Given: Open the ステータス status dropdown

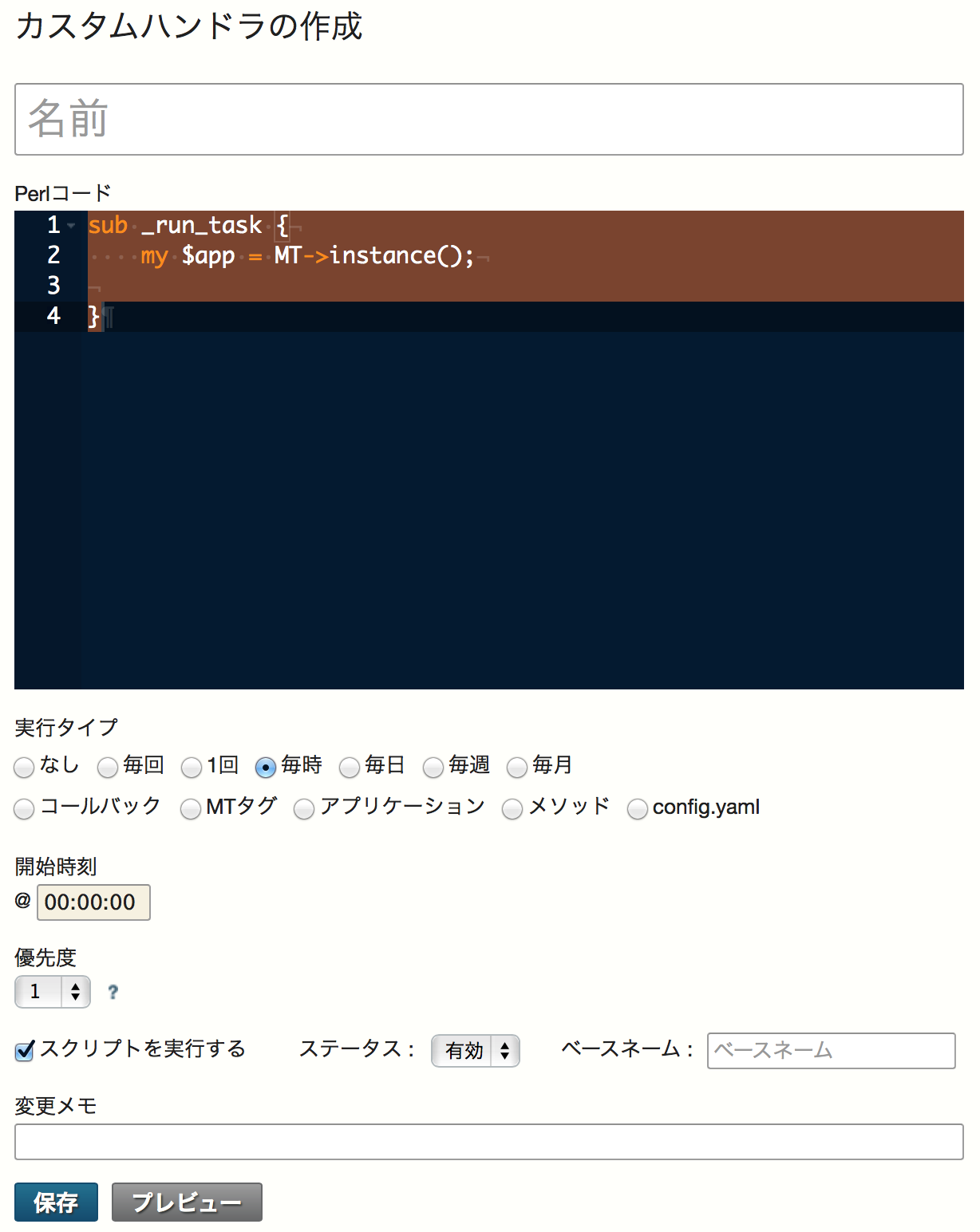Looking at the screenshot, I should (x=476, y=1050).
